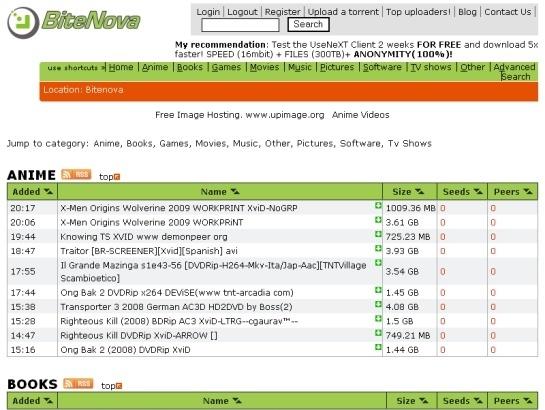The width and height of the screenshot is (545, 410).
Task: Click the Login link
Action: point(208,12)
